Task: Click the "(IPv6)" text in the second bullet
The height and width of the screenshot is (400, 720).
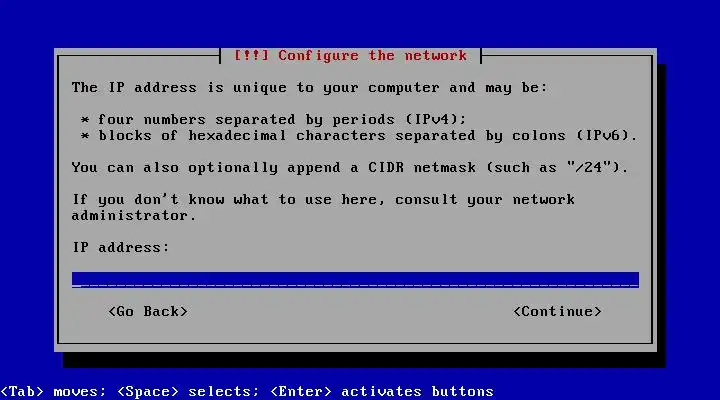Action: pos(606,135)
